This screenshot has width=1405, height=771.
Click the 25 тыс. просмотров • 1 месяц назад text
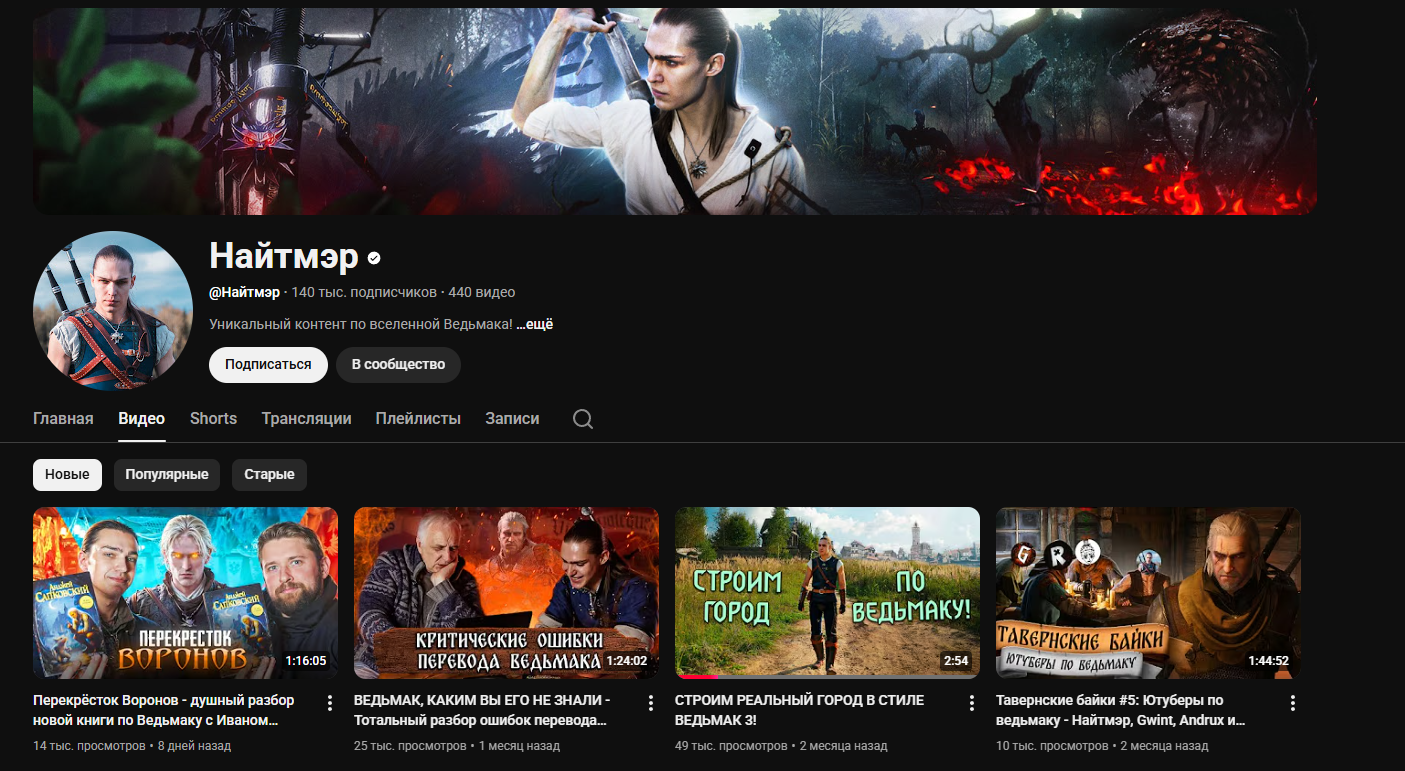(x=457, y=746)
